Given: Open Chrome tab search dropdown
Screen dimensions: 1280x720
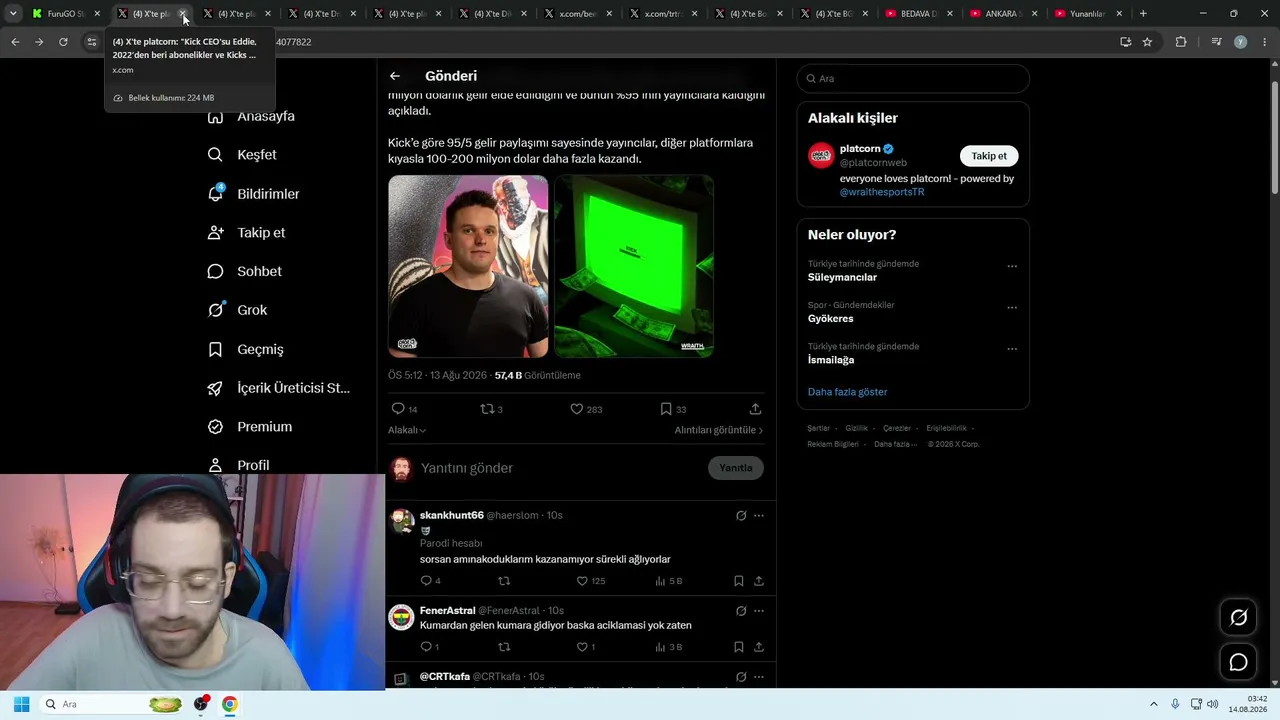Looking at the screenshot, I should point(13,14).
